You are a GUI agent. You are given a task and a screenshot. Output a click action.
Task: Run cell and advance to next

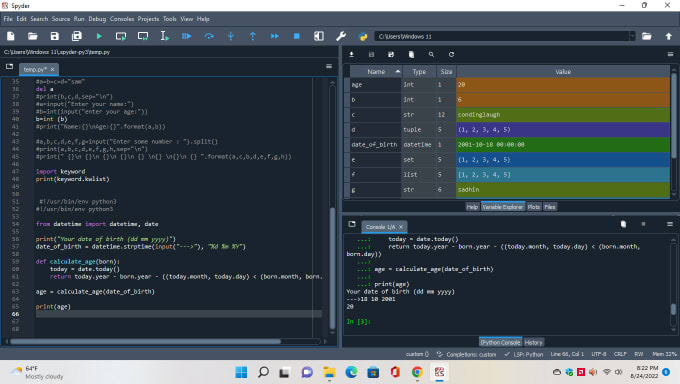coord(143,36)
